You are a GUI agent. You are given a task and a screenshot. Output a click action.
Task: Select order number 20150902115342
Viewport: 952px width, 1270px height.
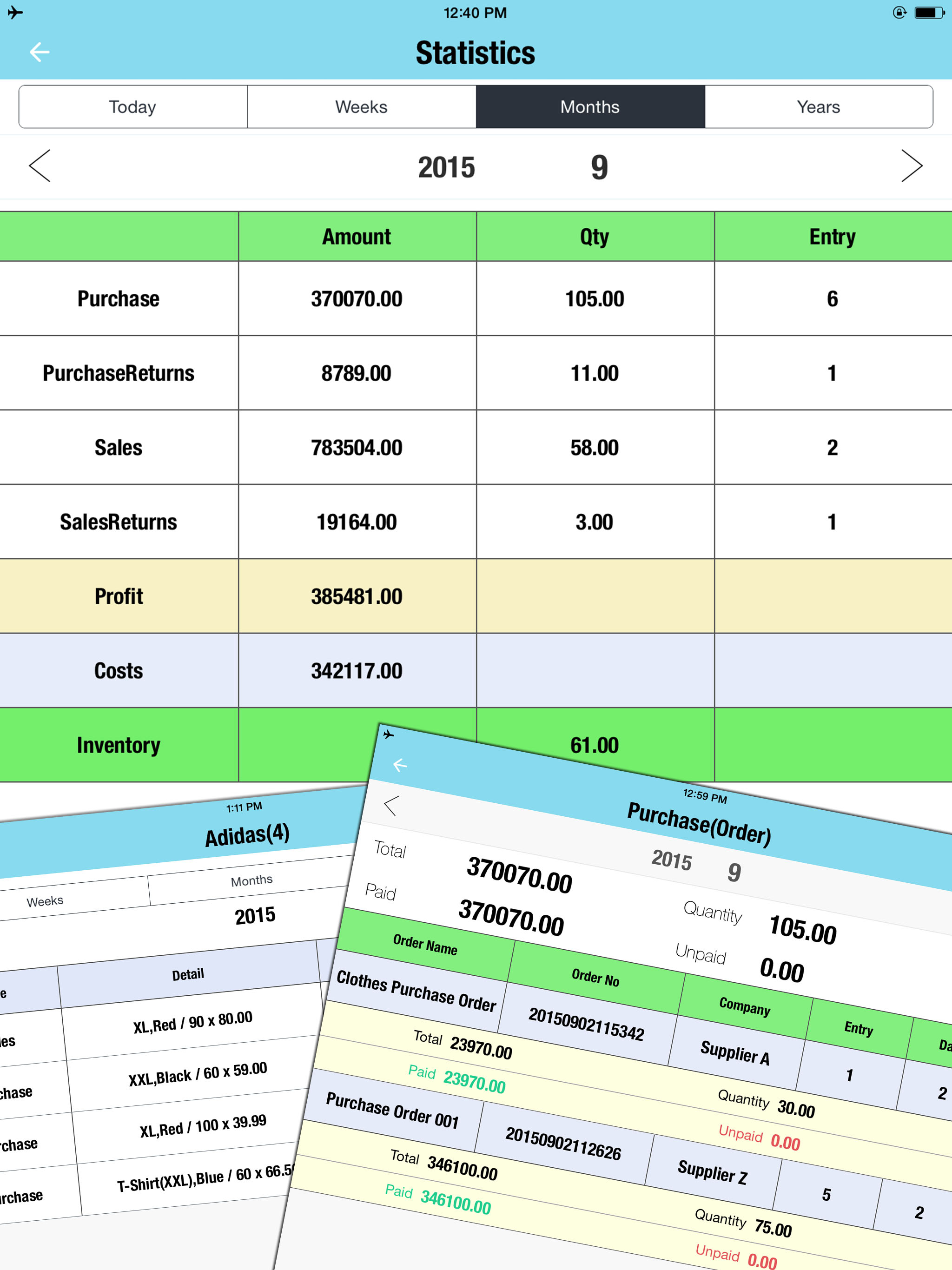click(586, 1024)
